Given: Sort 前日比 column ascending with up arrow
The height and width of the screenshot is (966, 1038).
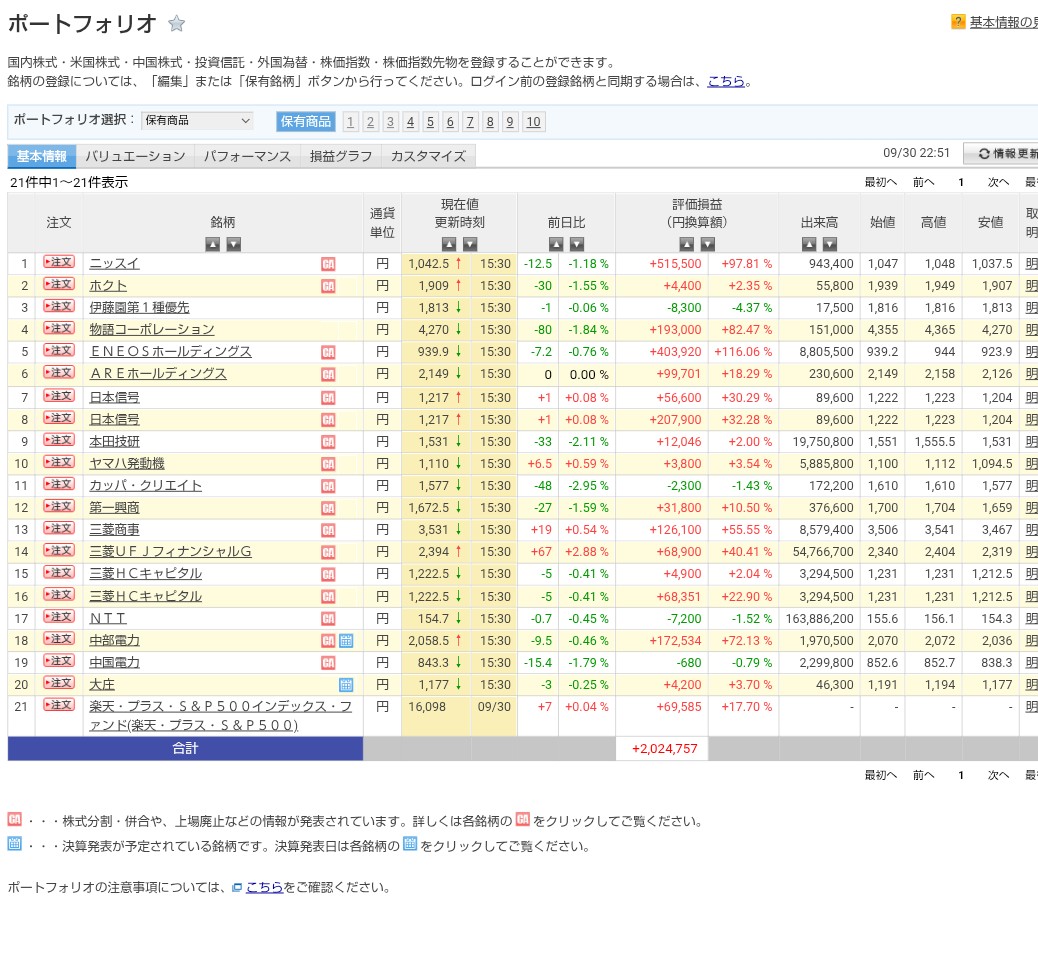Looking at the screenshot, I should 555,244.
